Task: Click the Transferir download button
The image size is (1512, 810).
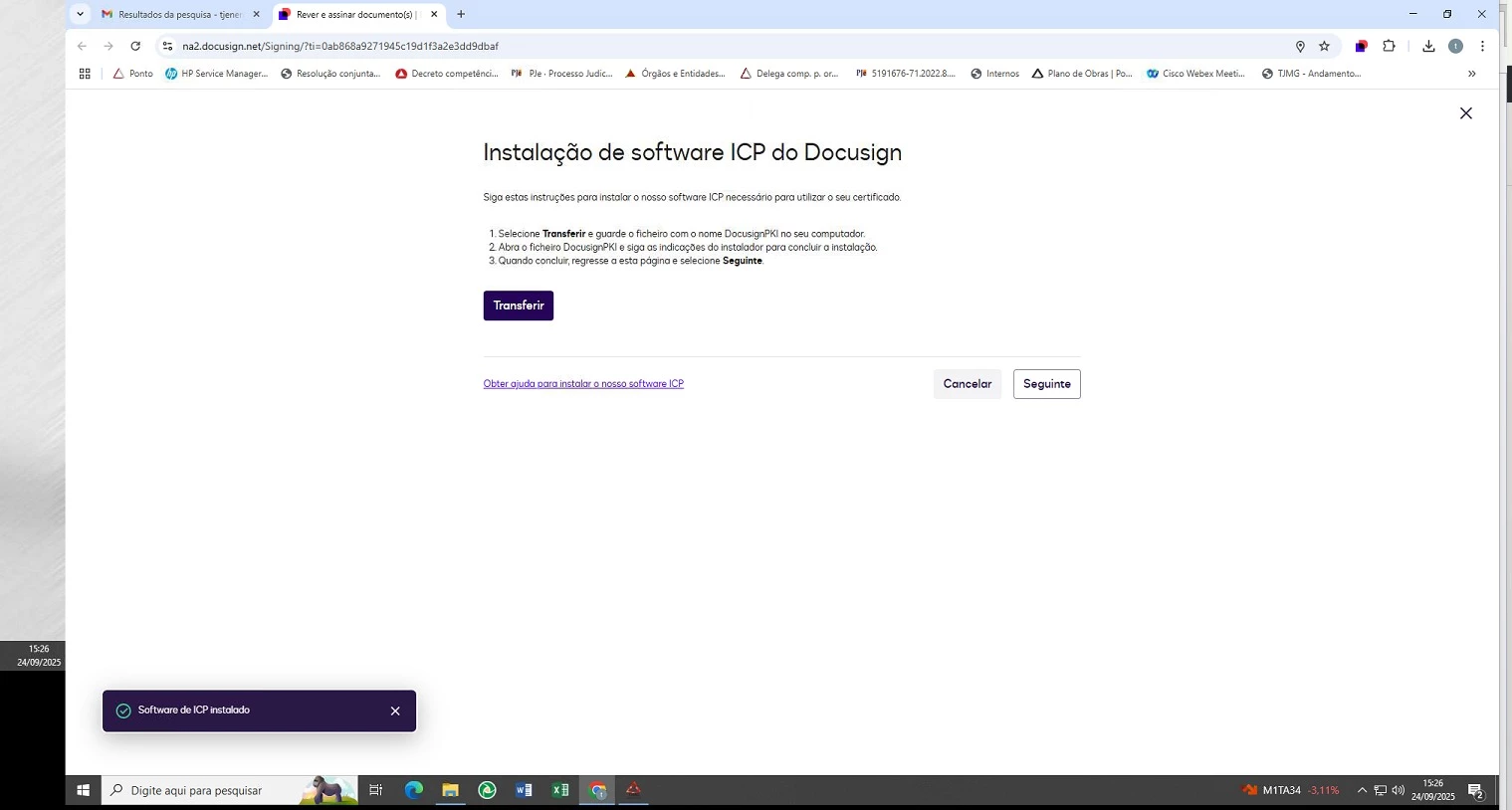Action: 519,305
